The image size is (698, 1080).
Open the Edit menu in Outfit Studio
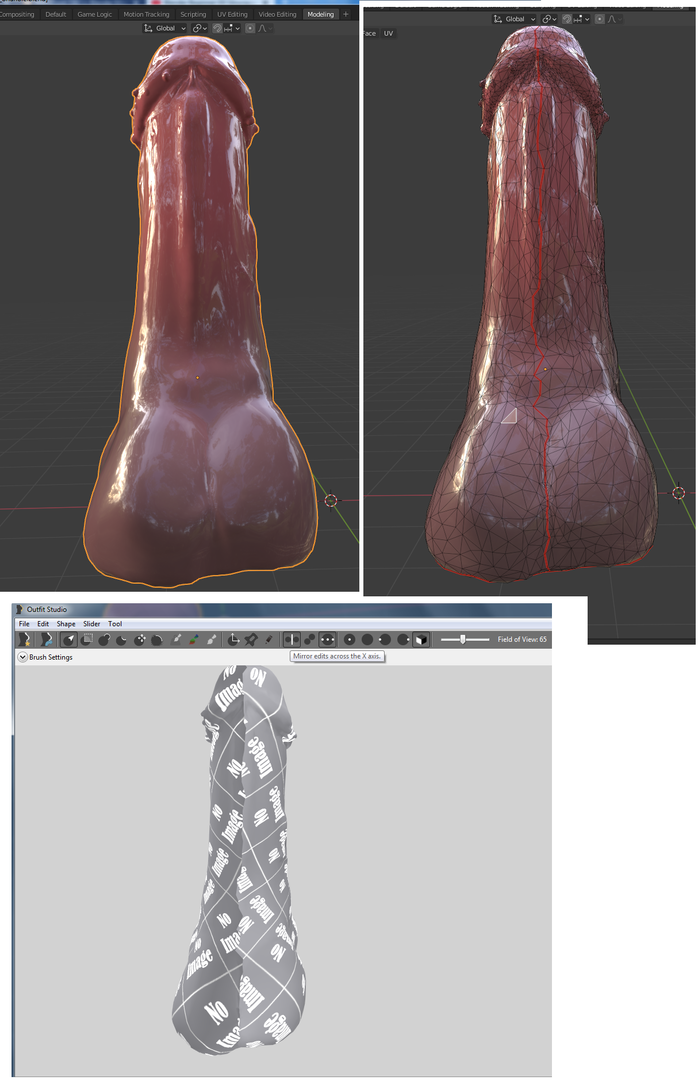tap(43, 624)
